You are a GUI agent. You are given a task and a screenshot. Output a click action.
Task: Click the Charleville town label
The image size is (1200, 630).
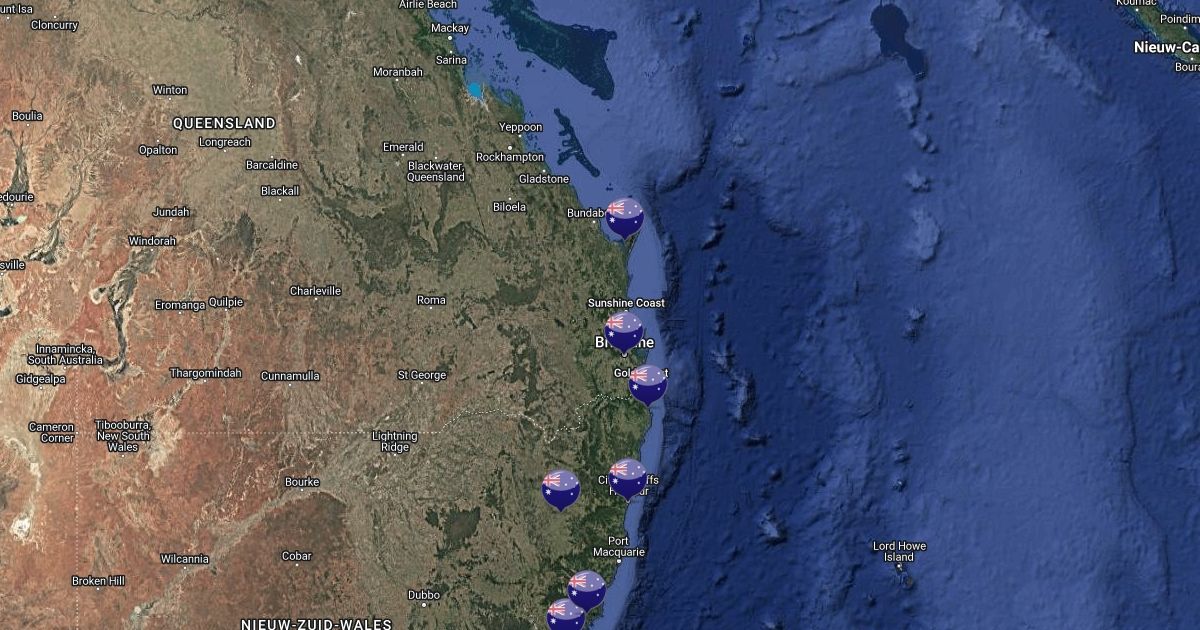pyautogui.click(x=315, y=291)
